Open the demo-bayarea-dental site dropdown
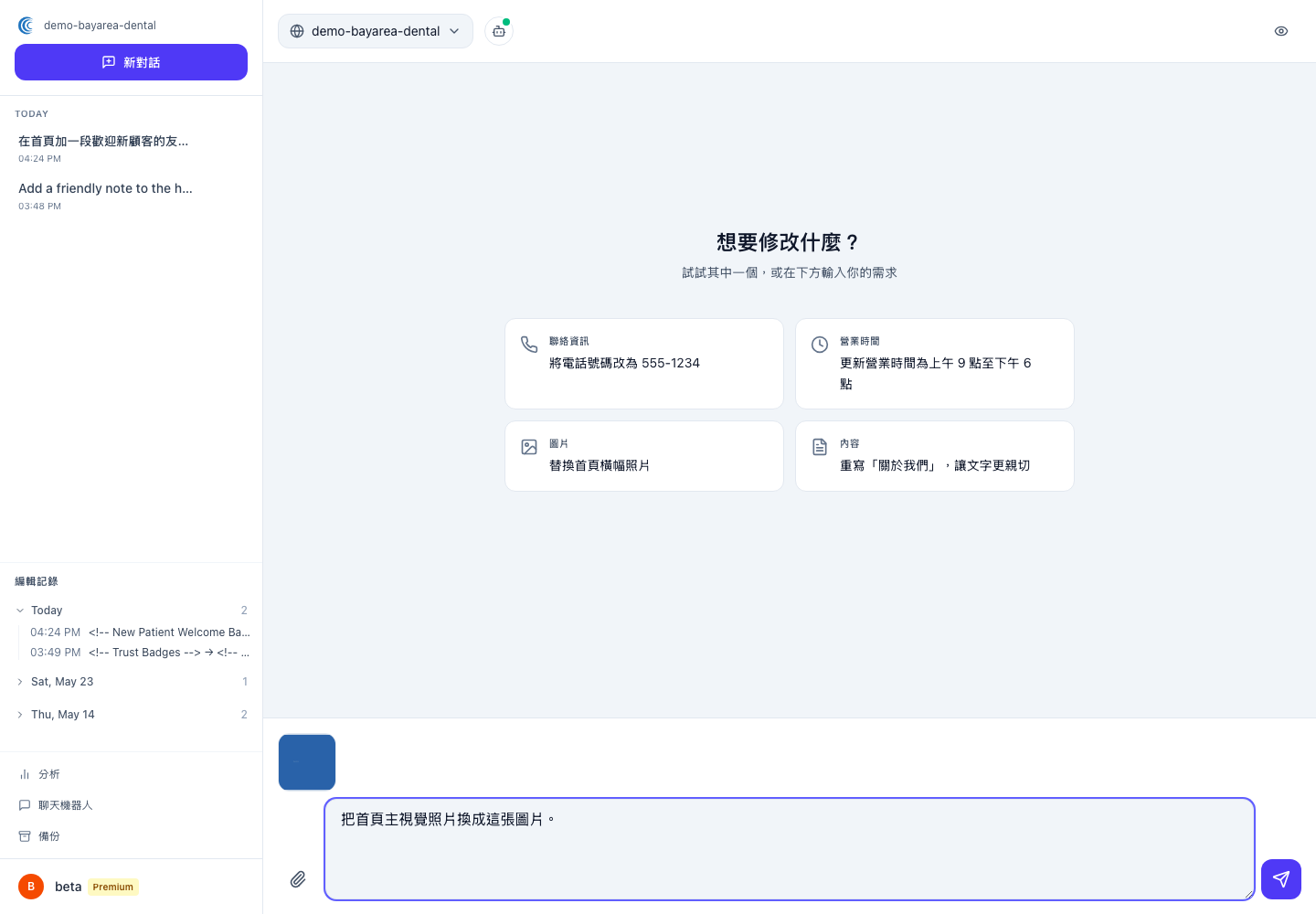Image resolution: width=1316 pixels, height=914 pixels. pos(376,31)
